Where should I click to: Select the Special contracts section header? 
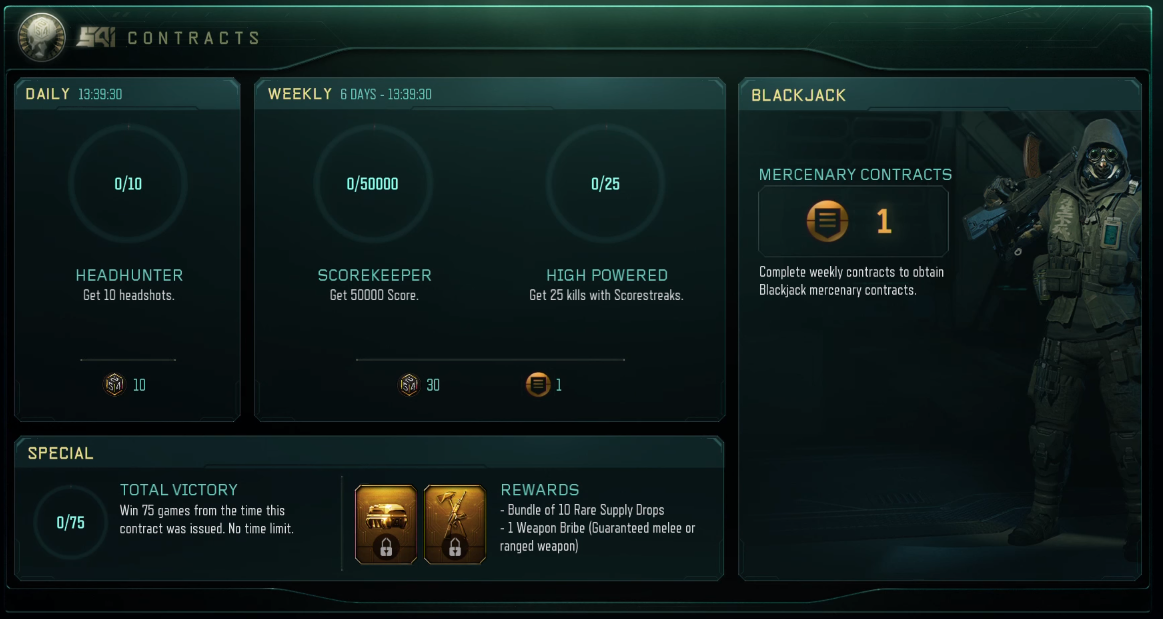369,453
